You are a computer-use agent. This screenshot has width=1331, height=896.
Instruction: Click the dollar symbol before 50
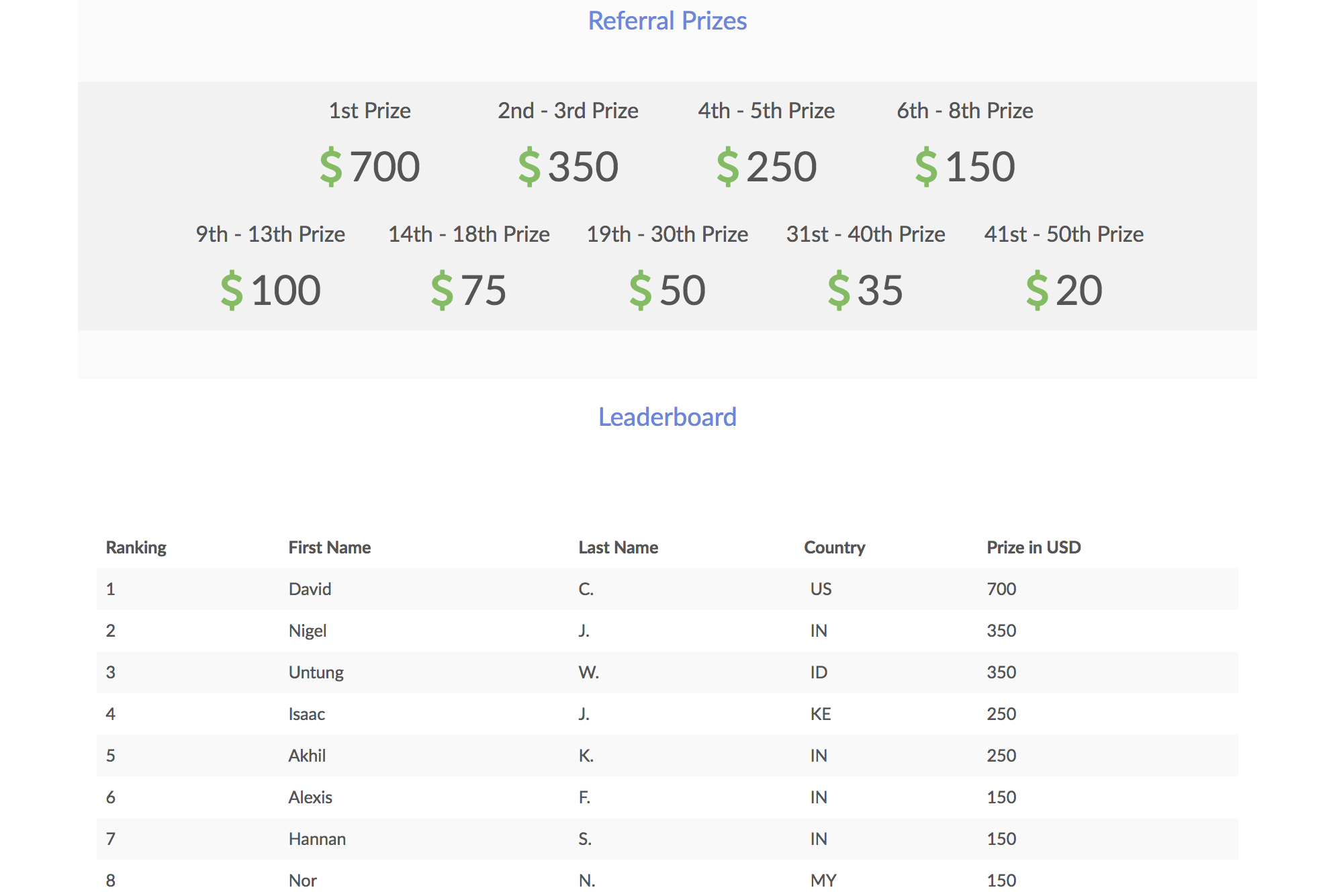640,290
